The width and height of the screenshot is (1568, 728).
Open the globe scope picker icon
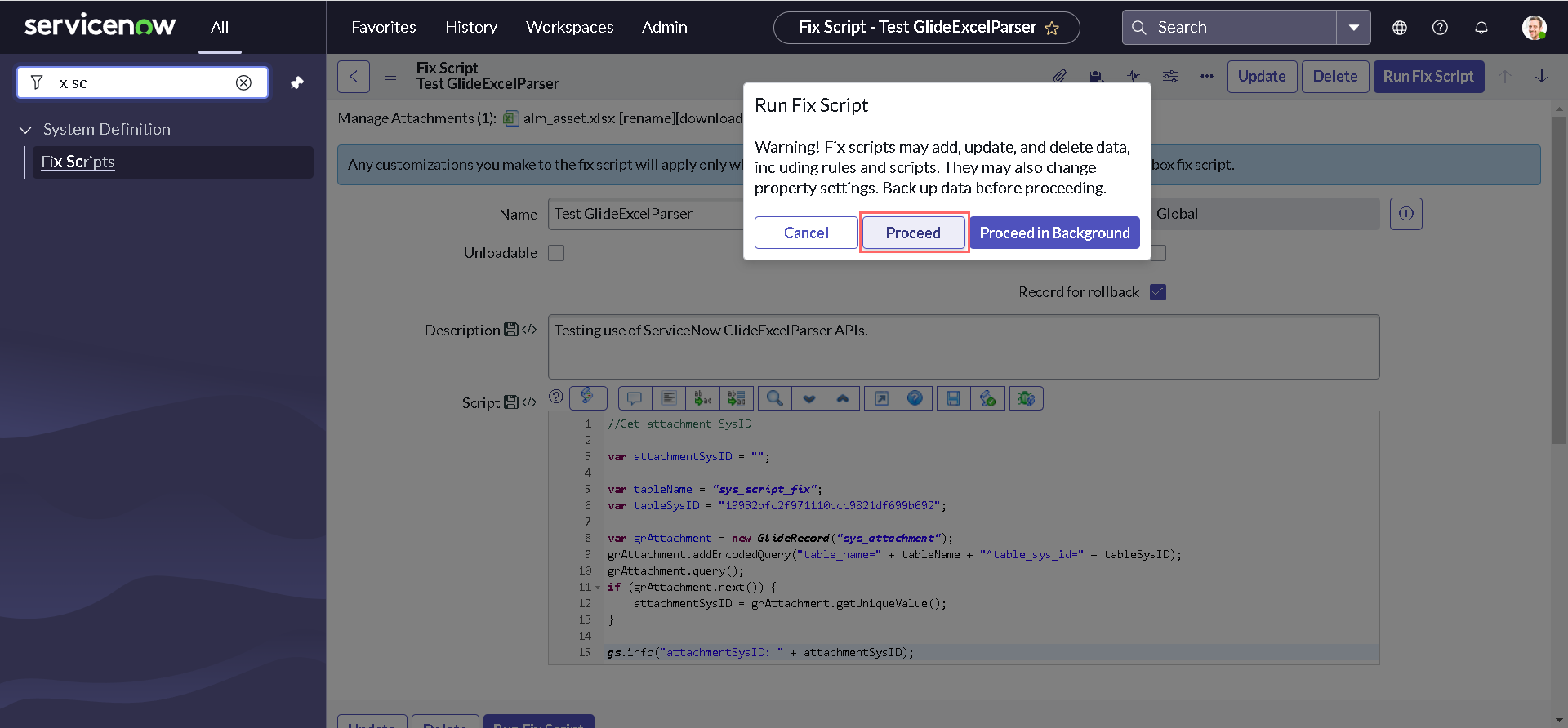pyautogui.click(x=1400, y=28)
